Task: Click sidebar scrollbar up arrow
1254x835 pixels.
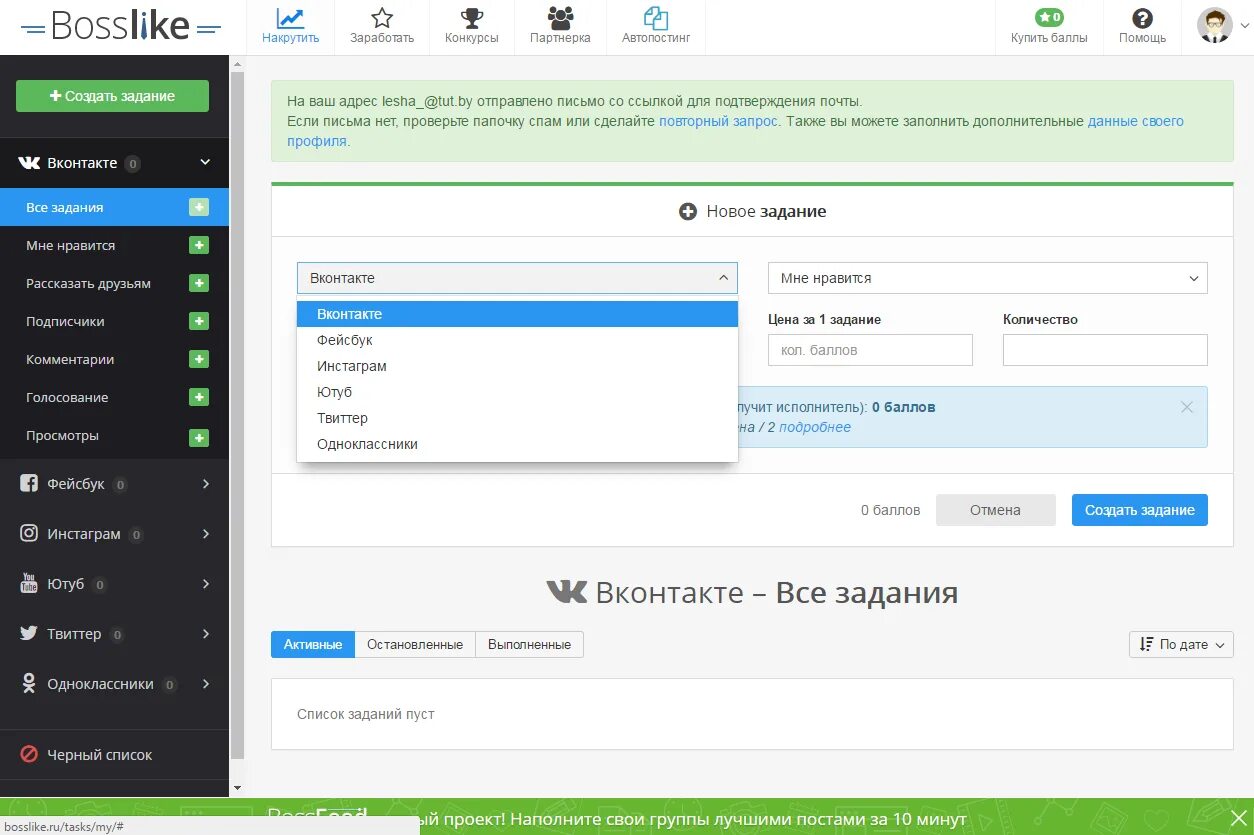Action: tap(237, 65)
